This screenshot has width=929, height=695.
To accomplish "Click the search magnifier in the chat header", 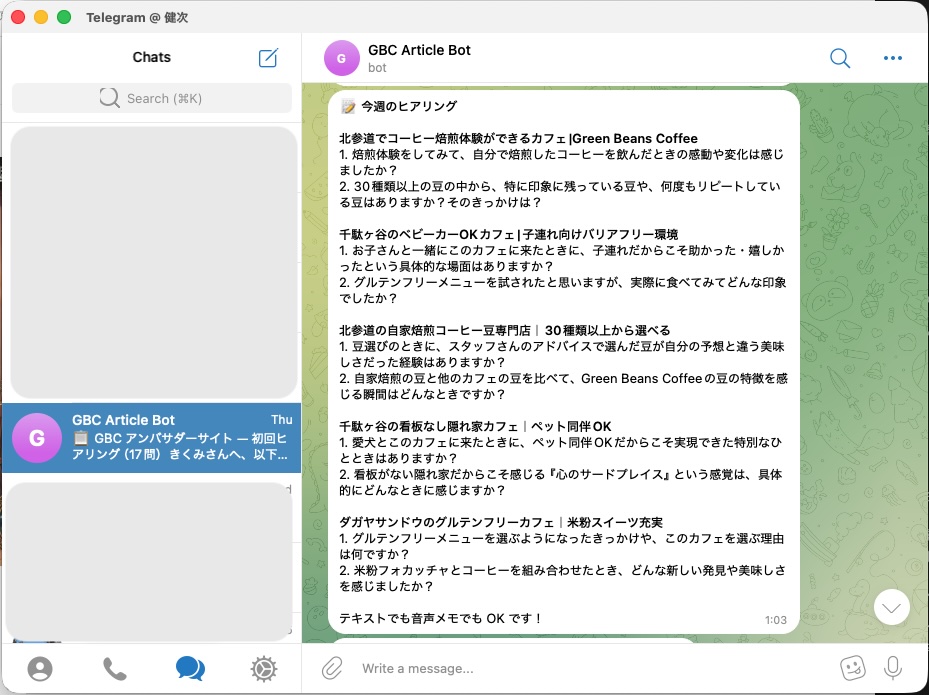I will click(x=840, y=58).
